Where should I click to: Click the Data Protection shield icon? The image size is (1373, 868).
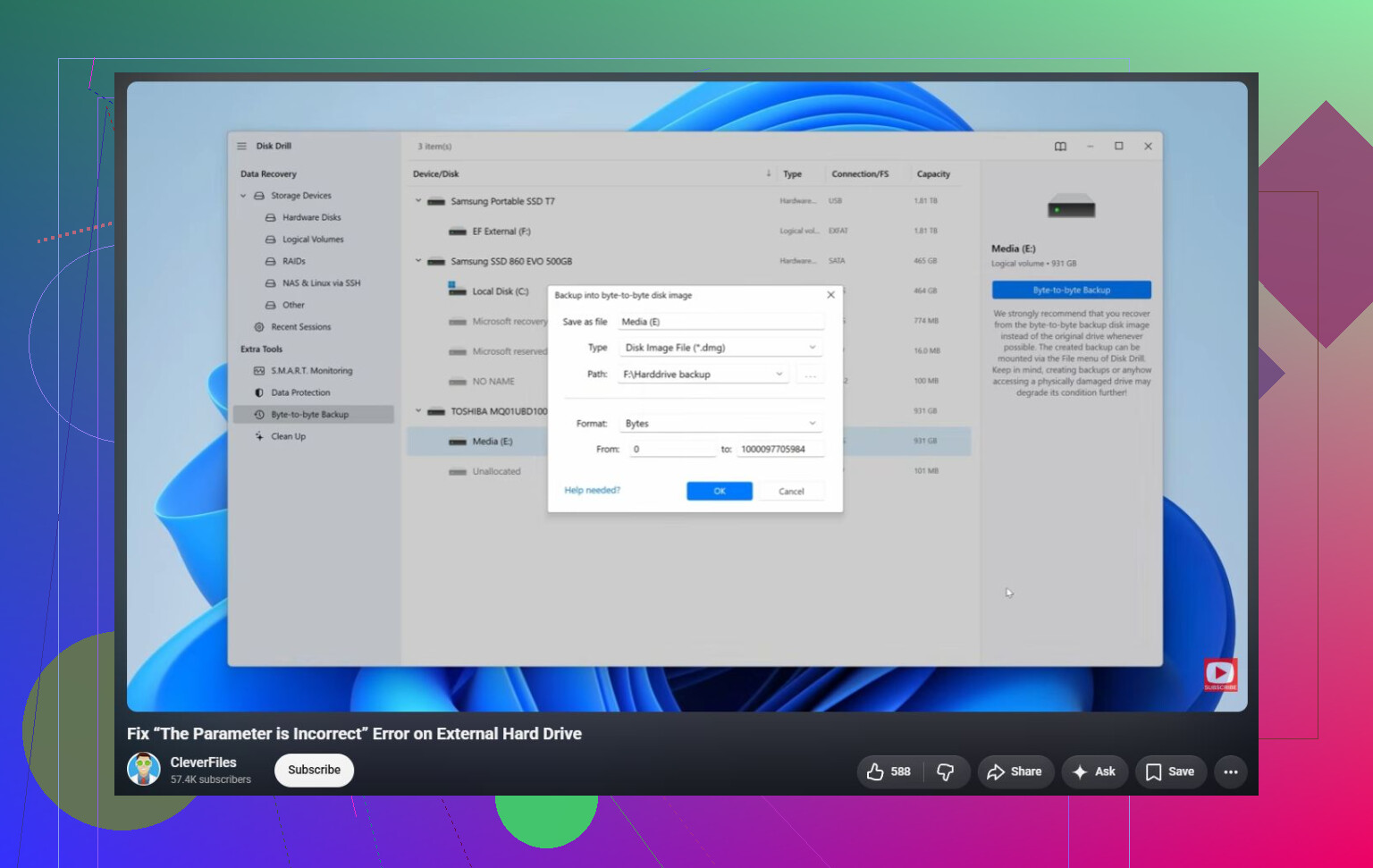tap(259, 392)
